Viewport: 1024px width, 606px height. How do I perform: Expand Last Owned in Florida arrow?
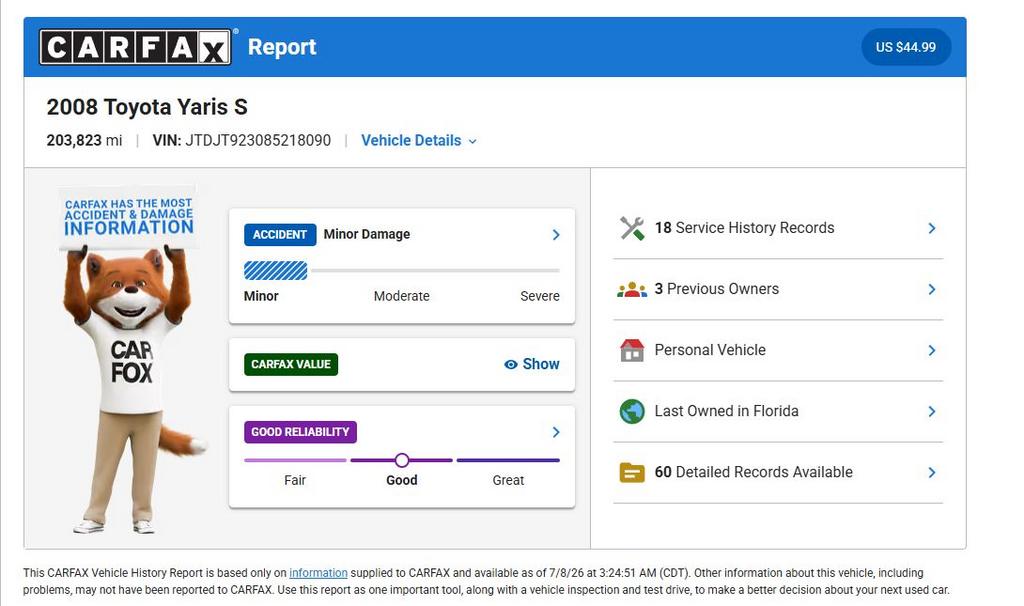pos(932,411)
